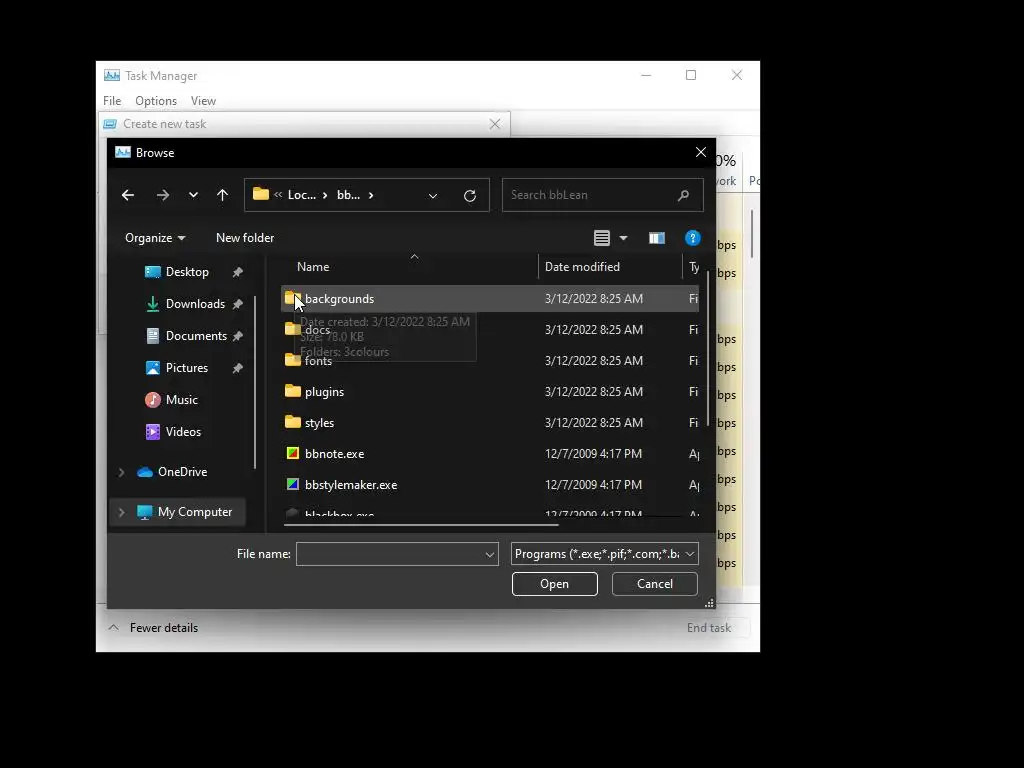This screenshot has height=768, width=1024.
Task: Select bbstylemaker.exe file name
Action: [351, 485]
